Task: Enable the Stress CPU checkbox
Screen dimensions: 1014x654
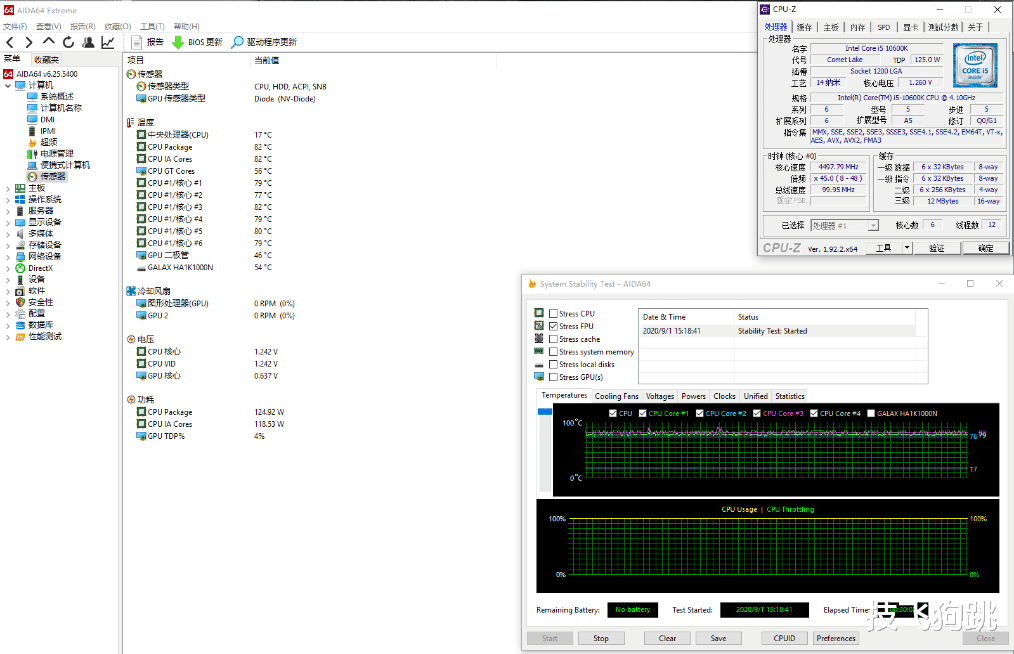Action: click(x=554, y=314)
